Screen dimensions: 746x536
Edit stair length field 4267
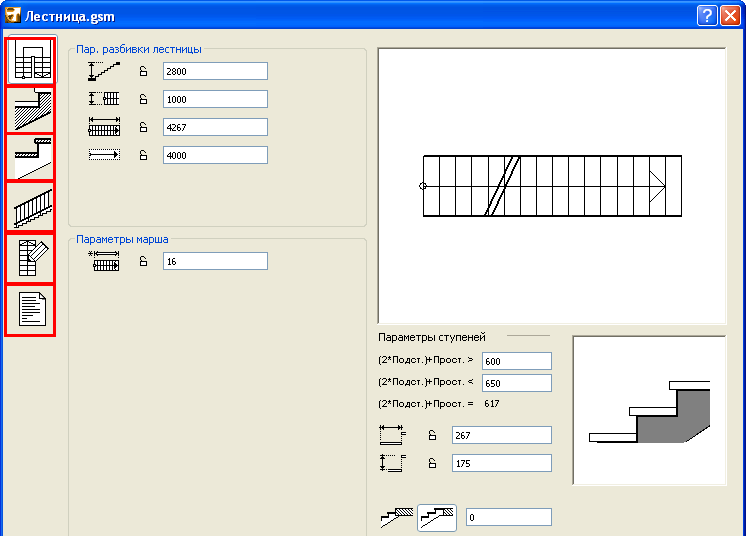(x=215, y=127)
